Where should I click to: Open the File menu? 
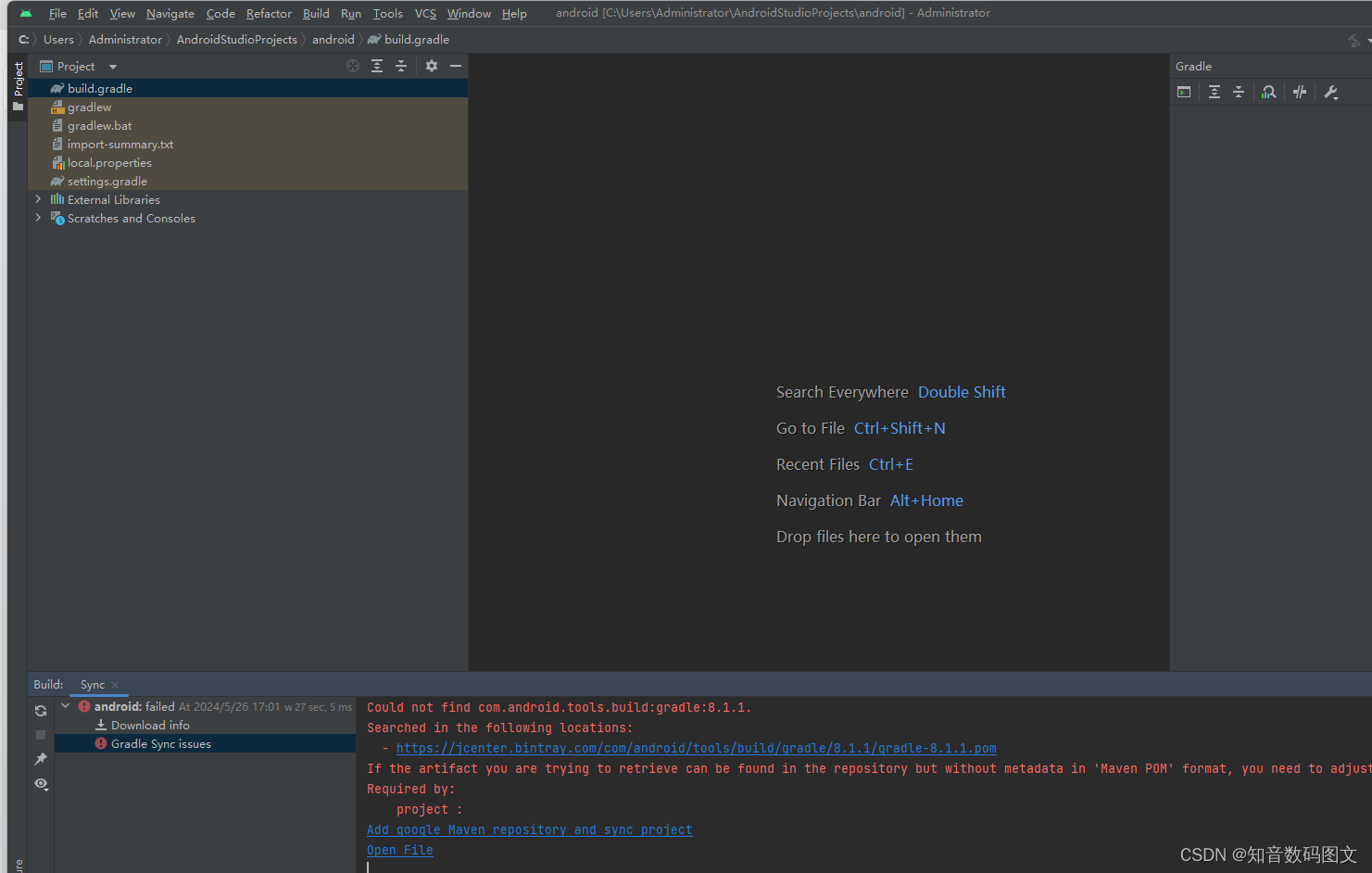tap(57, 13)
